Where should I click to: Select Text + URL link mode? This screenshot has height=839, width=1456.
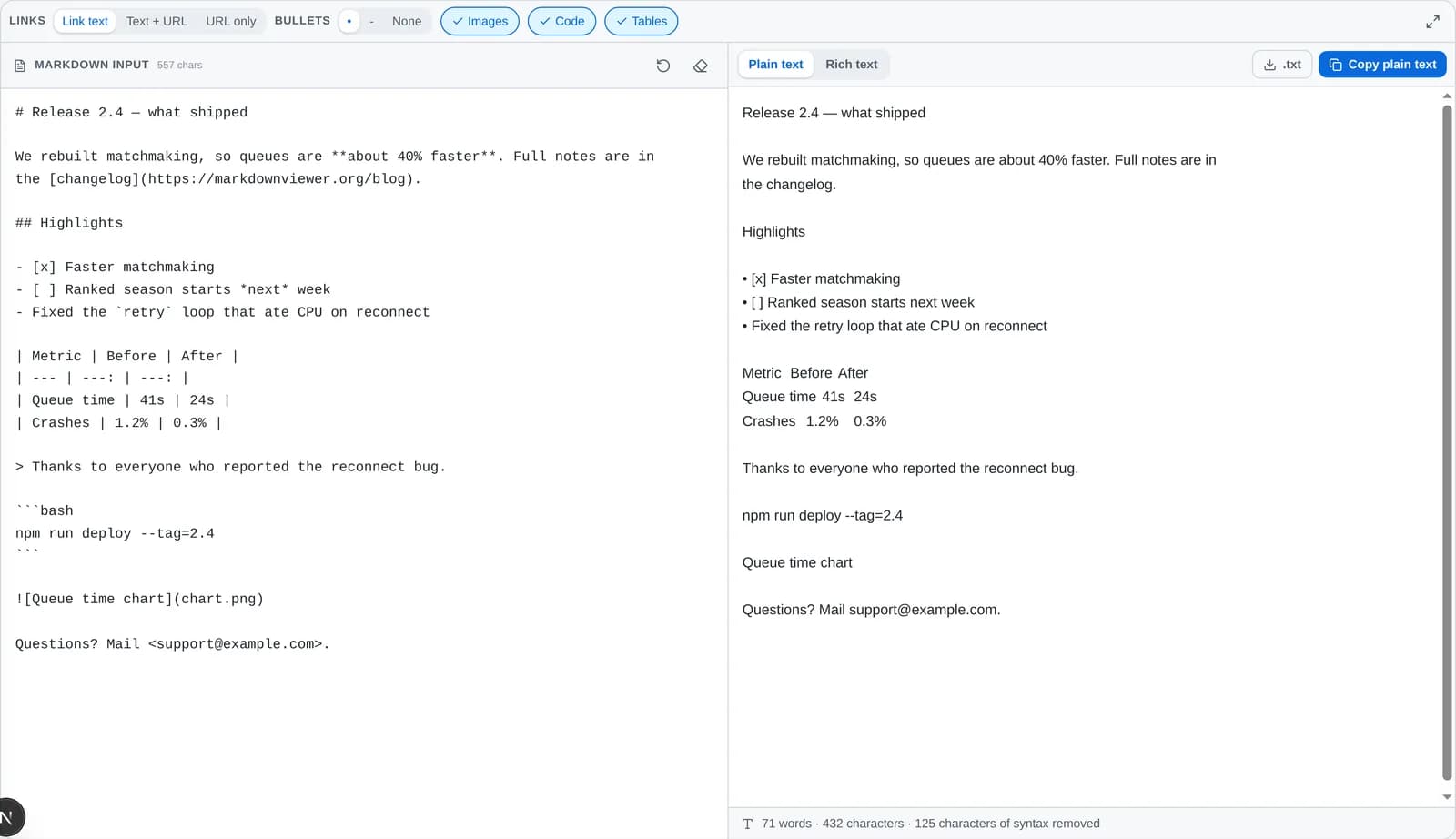coord(157,21)
